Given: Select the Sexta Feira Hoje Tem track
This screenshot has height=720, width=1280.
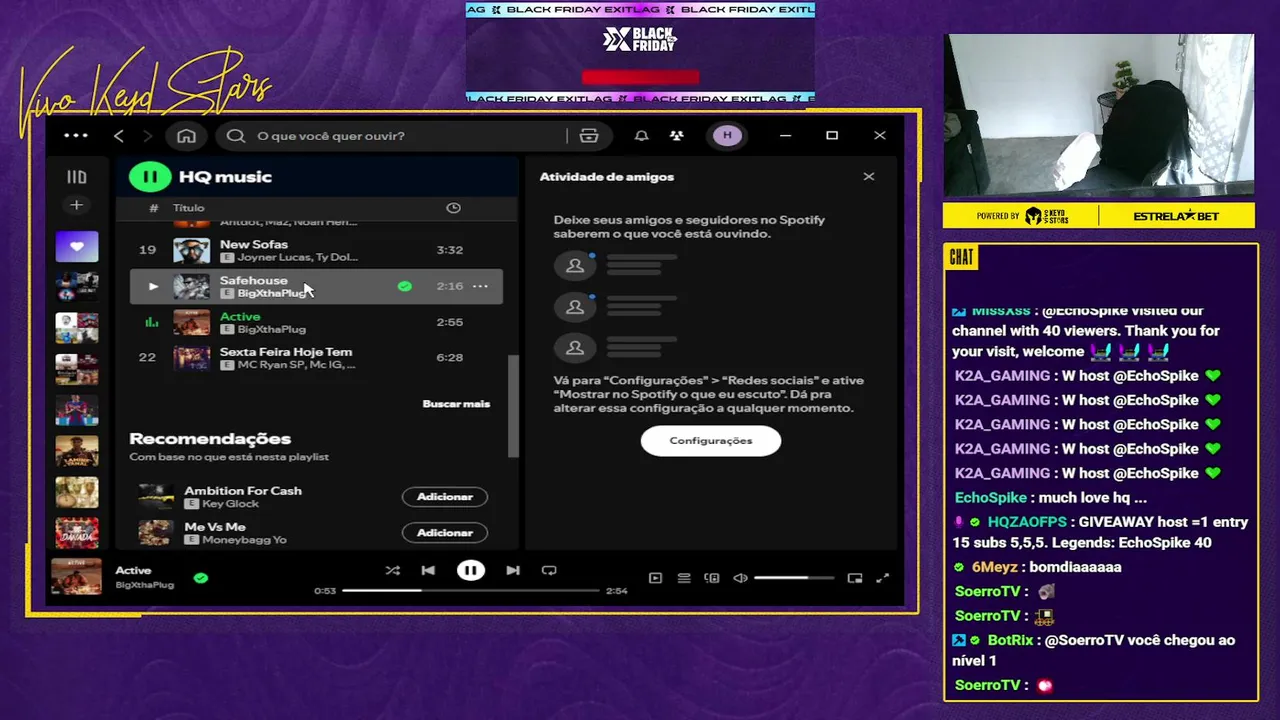Looking at the screenshot, I should click(316, 358).
